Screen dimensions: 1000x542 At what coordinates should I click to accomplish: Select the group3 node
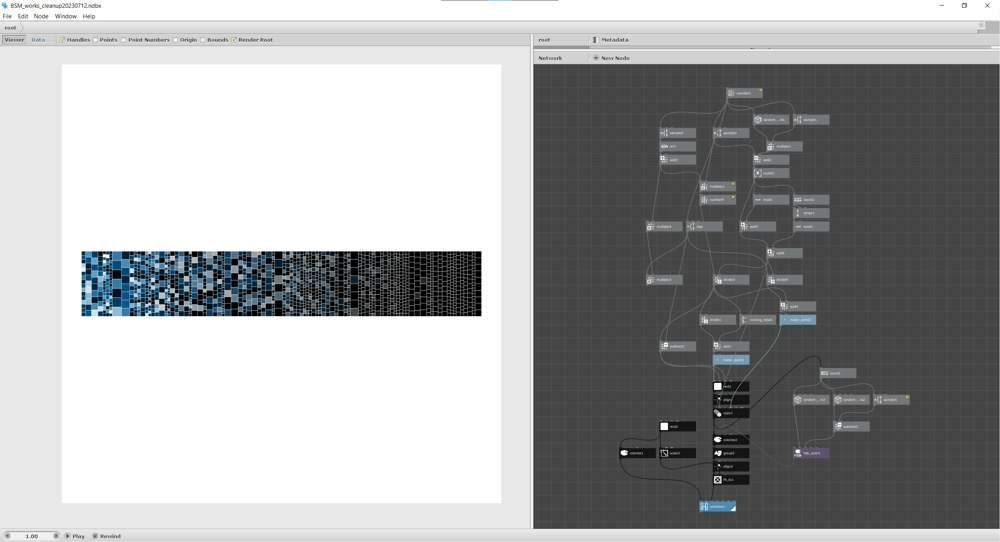(x=731, y=453)
